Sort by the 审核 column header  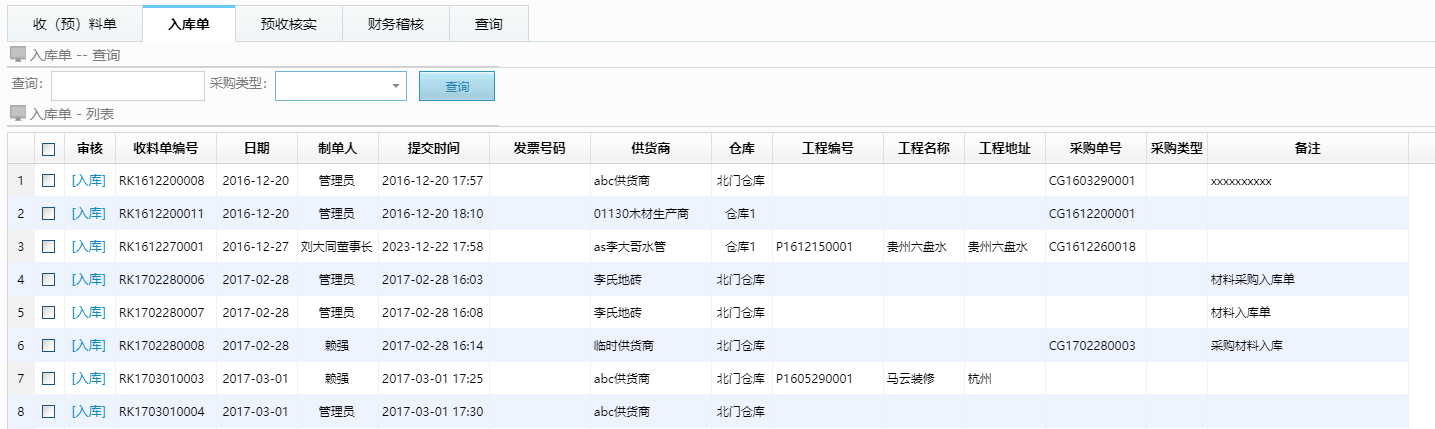click(x=90, y=148)
